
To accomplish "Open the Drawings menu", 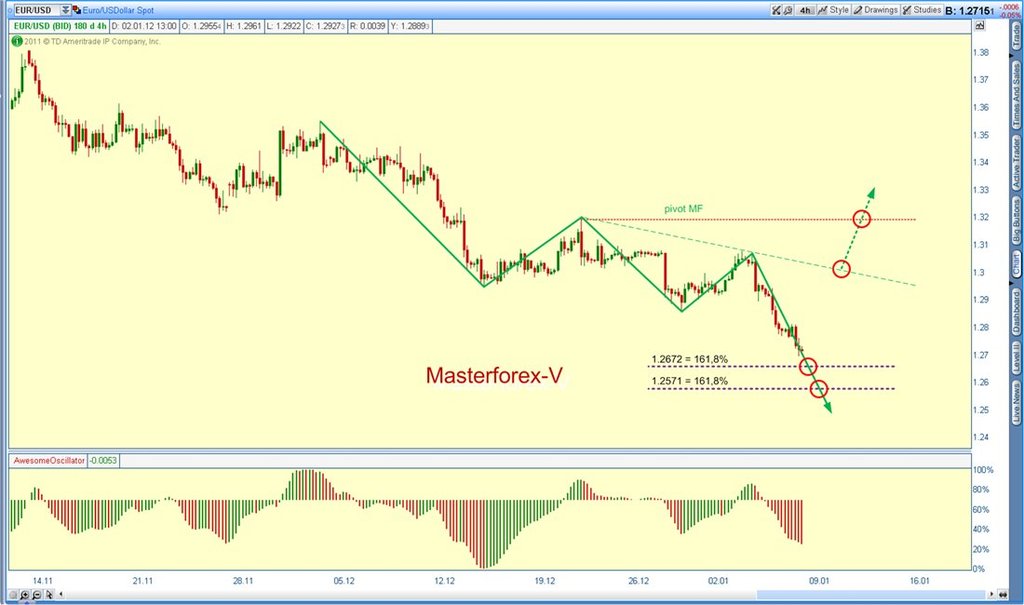I will click(x=876, y=9).
